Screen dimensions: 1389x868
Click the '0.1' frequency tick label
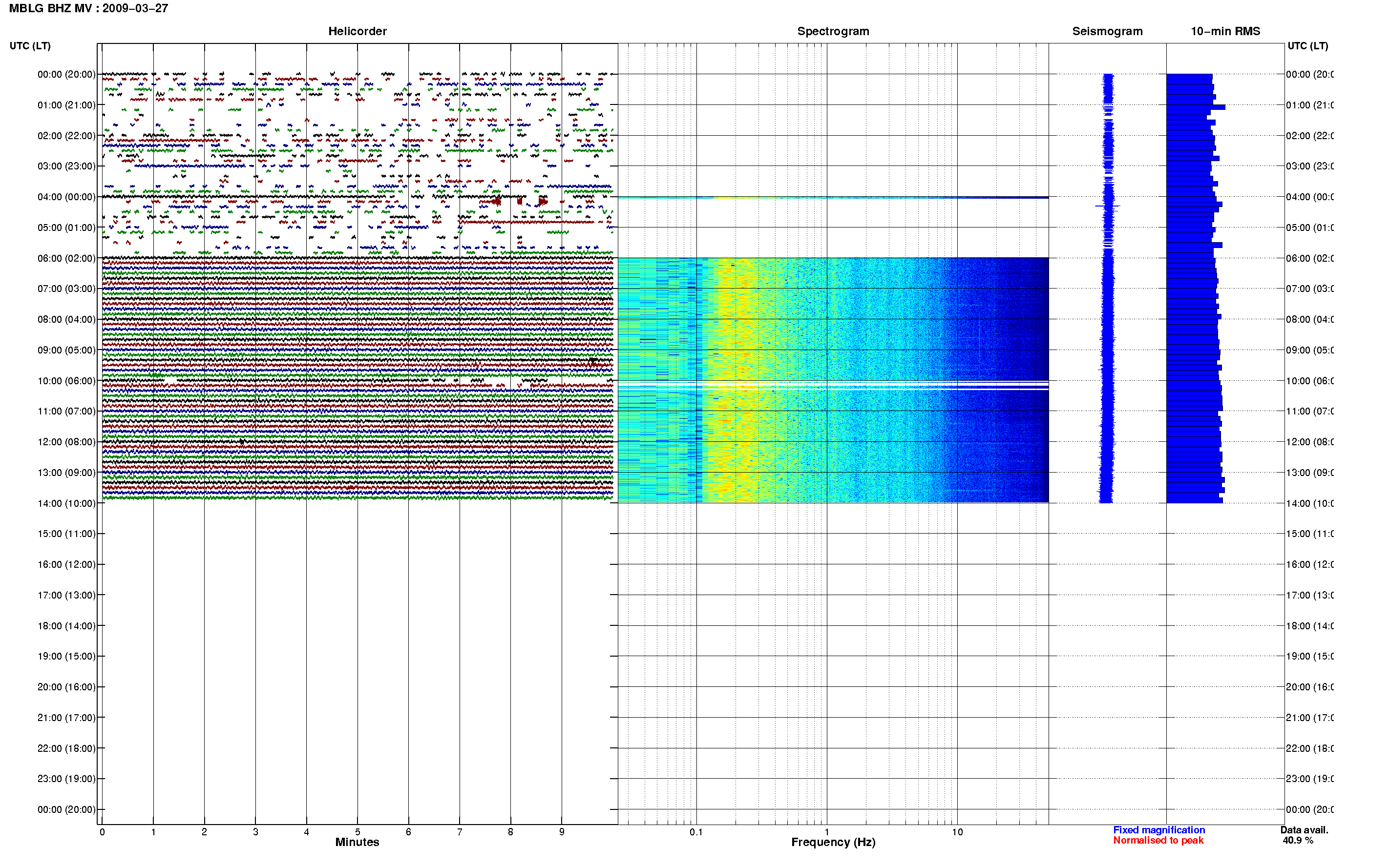click(696, 832)
